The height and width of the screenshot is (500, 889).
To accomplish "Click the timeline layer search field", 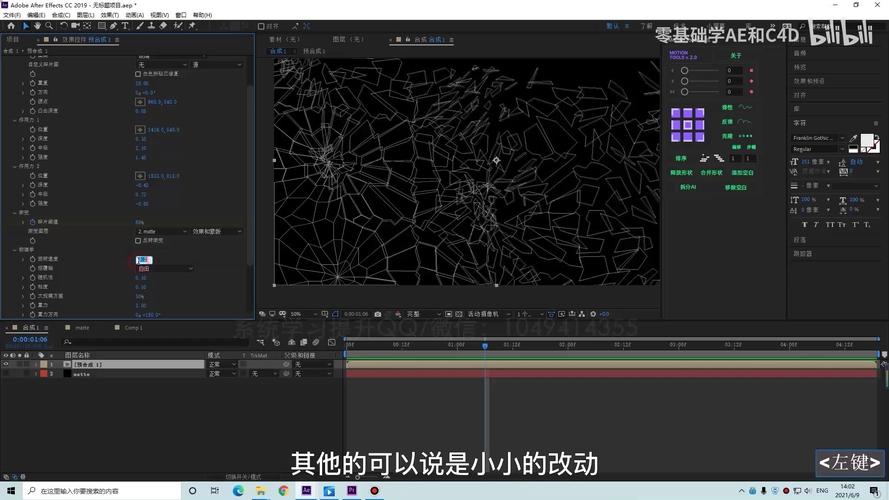I will point(156,342).
